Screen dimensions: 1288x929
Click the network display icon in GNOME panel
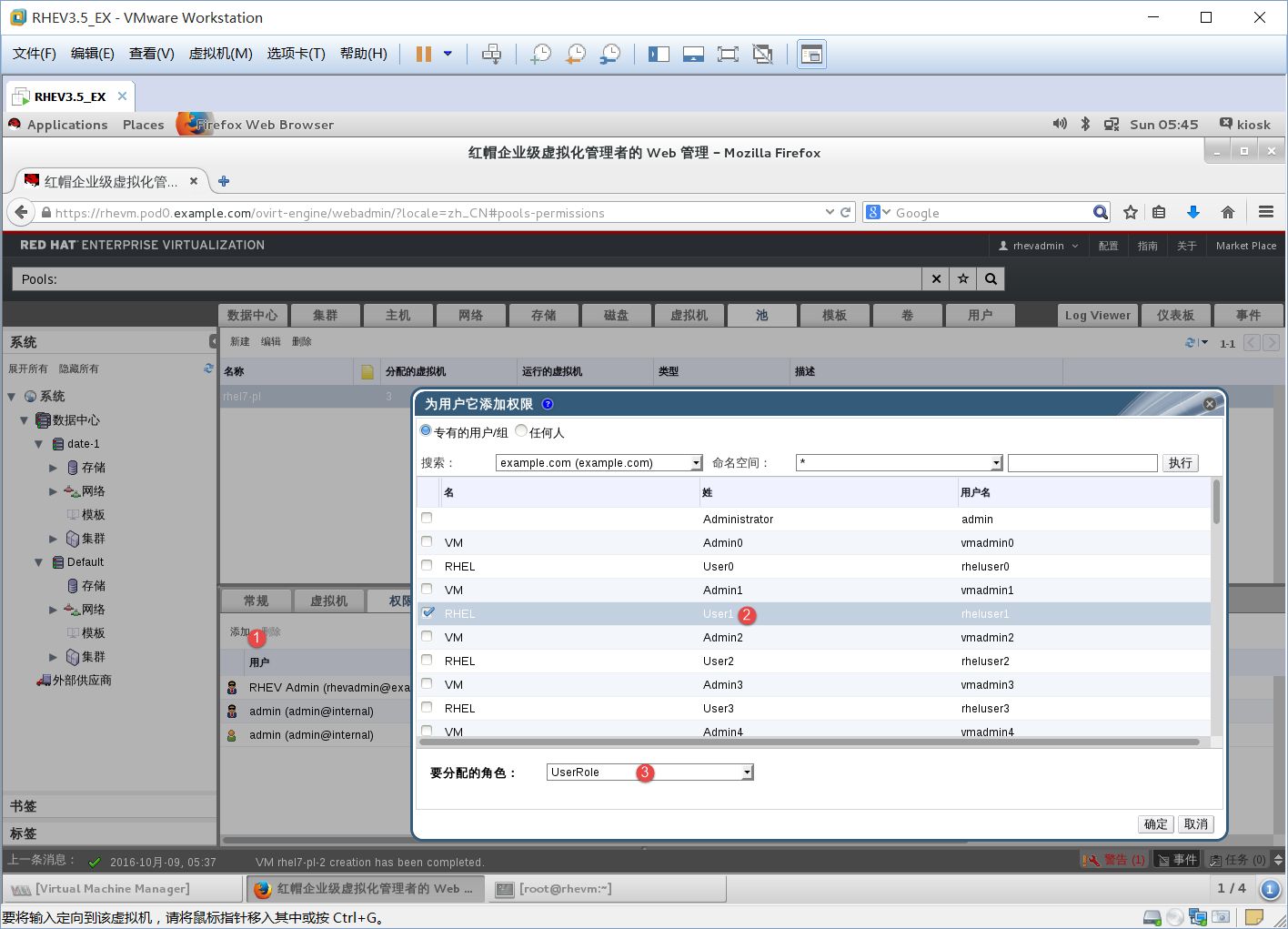(1112, 125)
